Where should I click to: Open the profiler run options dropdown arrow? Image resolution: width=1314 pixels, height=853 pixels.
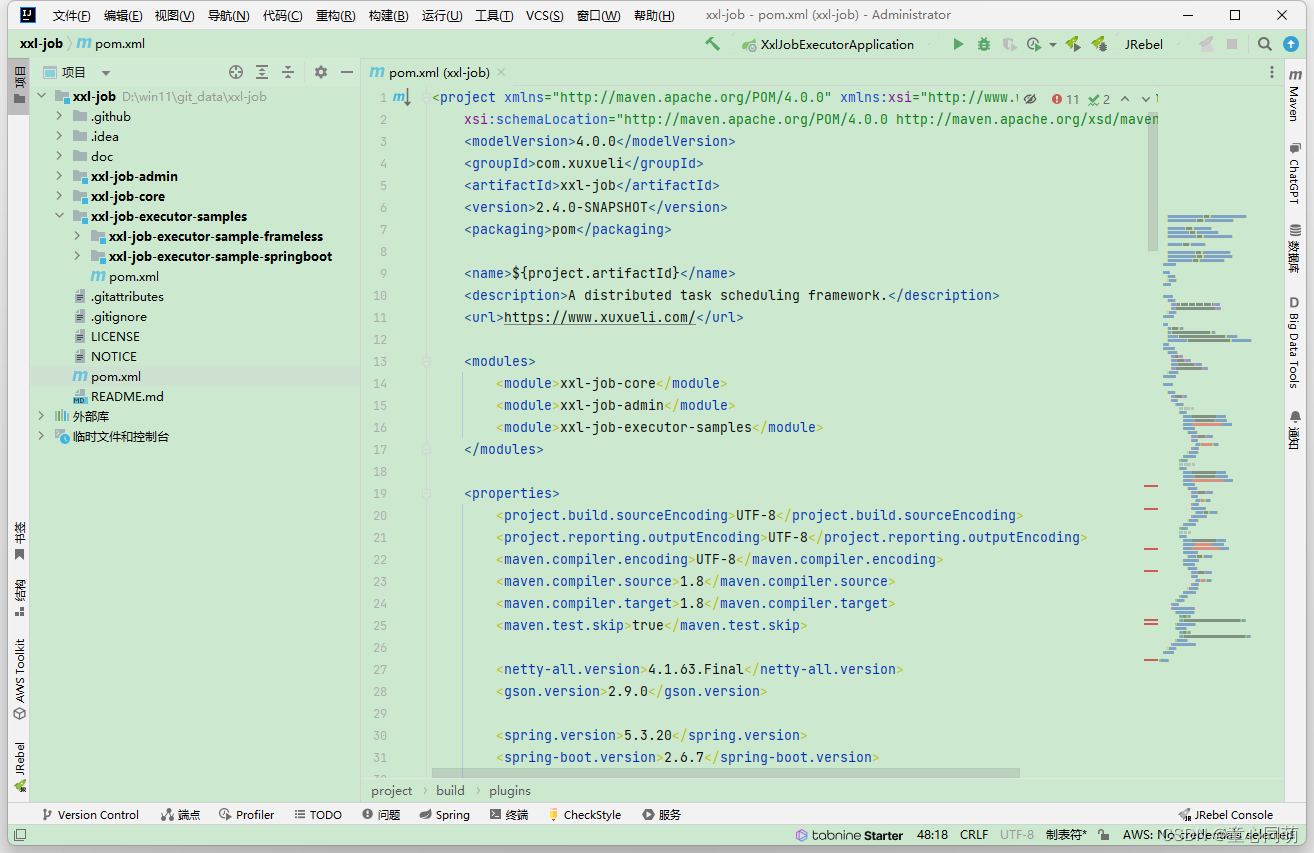click(1053, 45)
